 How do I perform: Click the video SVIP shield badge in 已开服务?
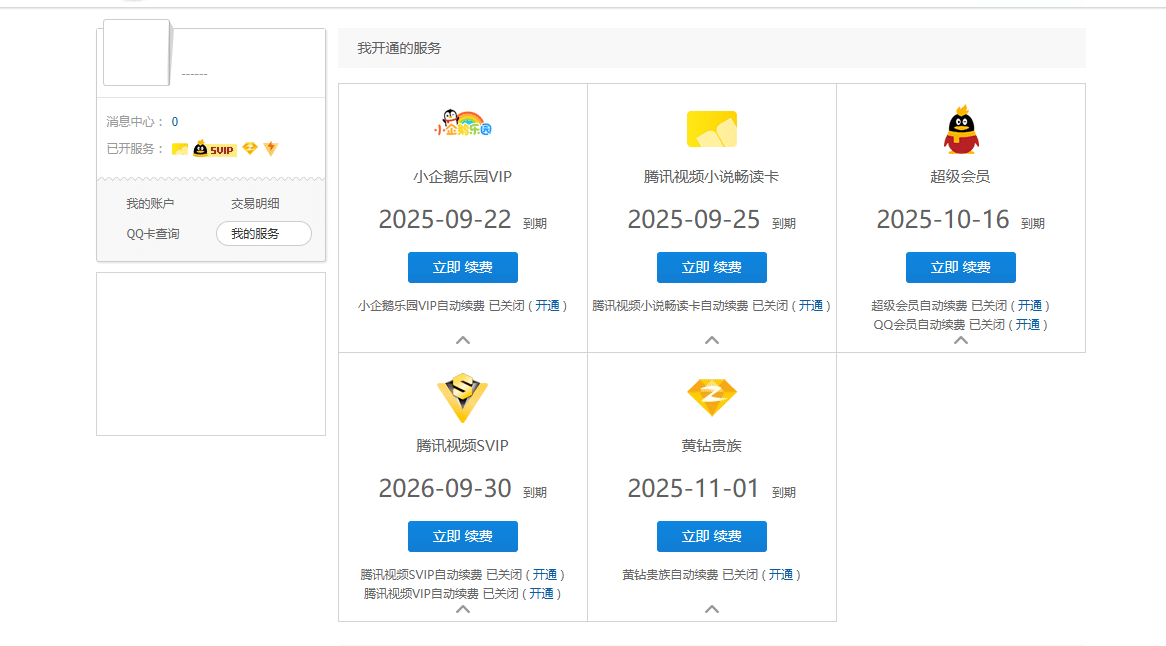pyautogui.click(x=271, y=149)
